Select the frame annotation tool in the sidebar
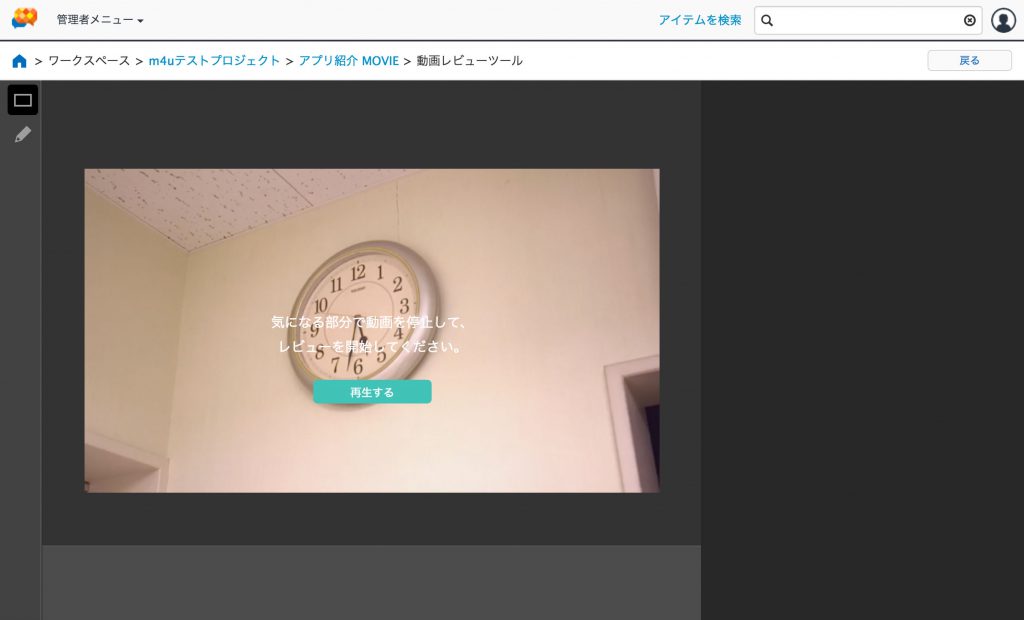Image resolution: width=1024 pixels, height=620 pixels. tap(22, 100)
